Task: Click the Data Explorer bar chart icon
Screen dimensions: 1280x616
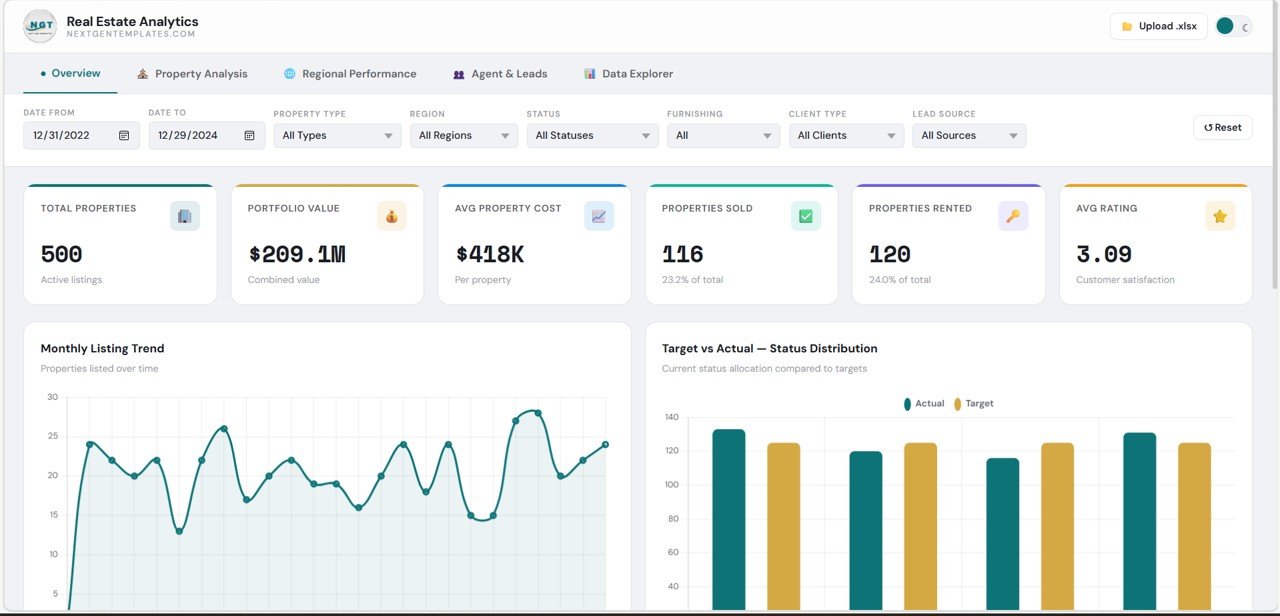Action: (x=589, y=72)
